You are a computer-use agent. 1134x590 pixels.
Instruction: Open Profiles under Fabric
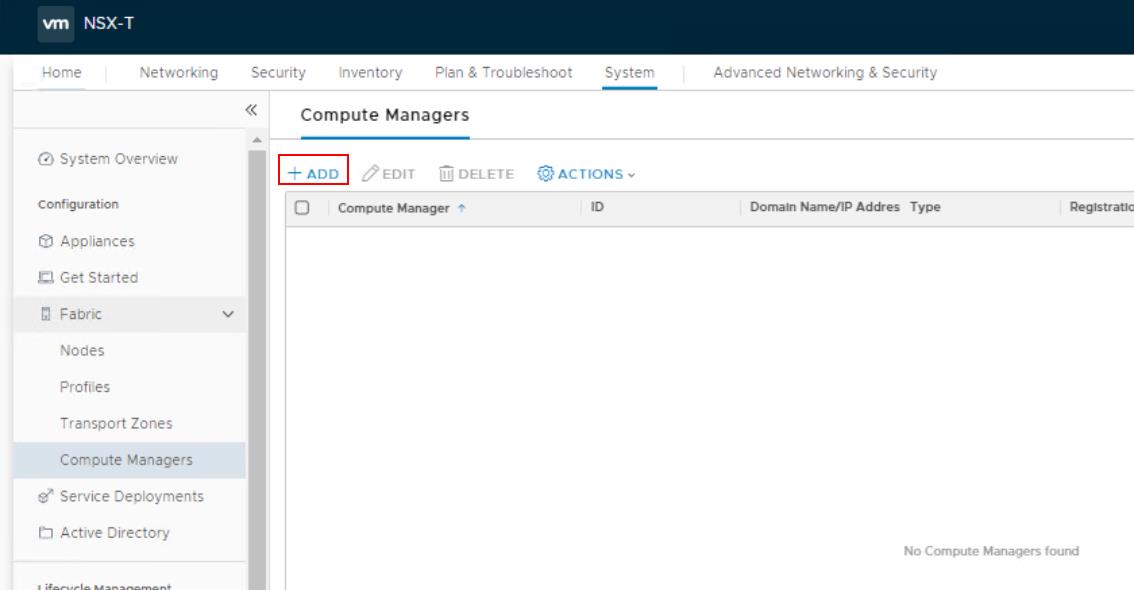tap(85, 387)
